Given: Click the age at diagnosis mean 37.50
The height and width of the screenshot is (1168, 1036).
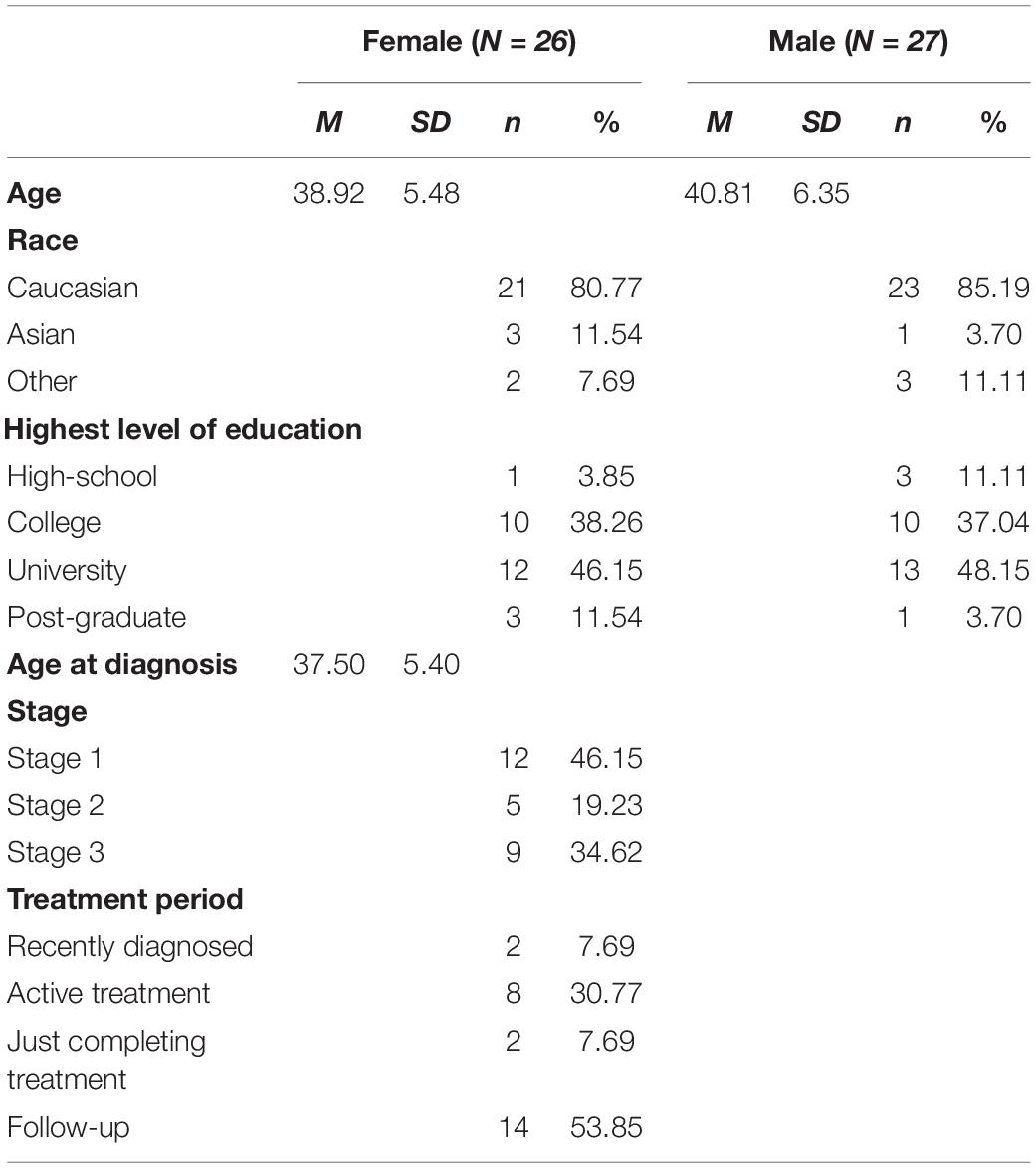Looking at the screenshot, I should (x=328, y=664).
